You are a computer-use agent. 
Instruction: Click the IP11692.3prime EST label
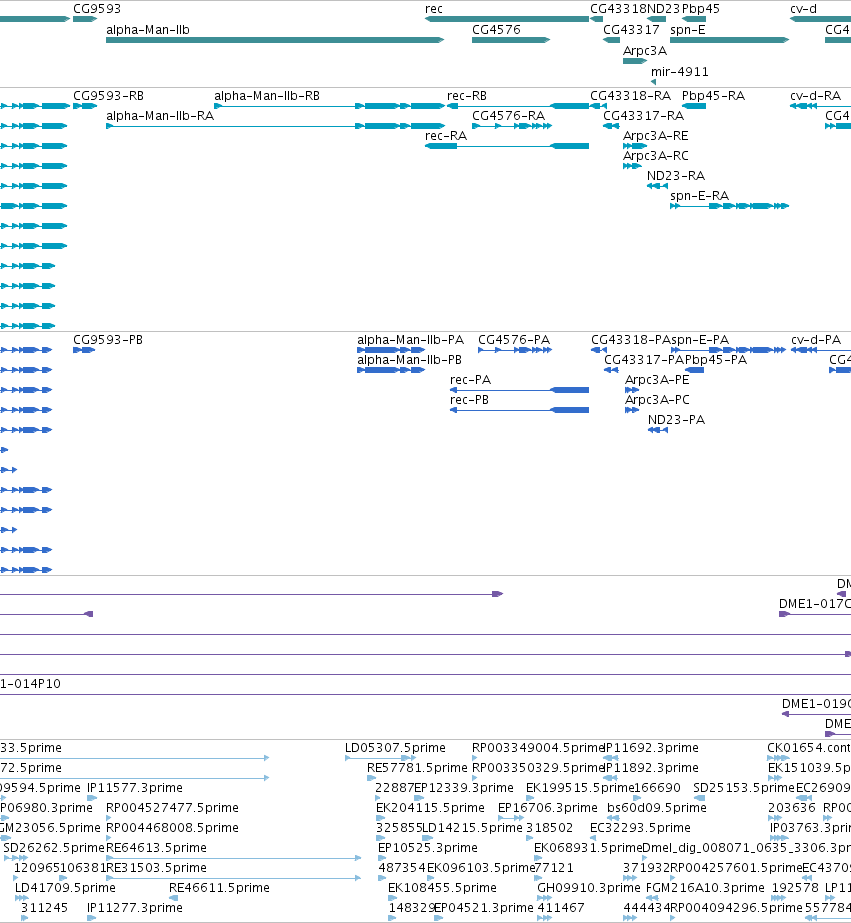coord(651,748)
